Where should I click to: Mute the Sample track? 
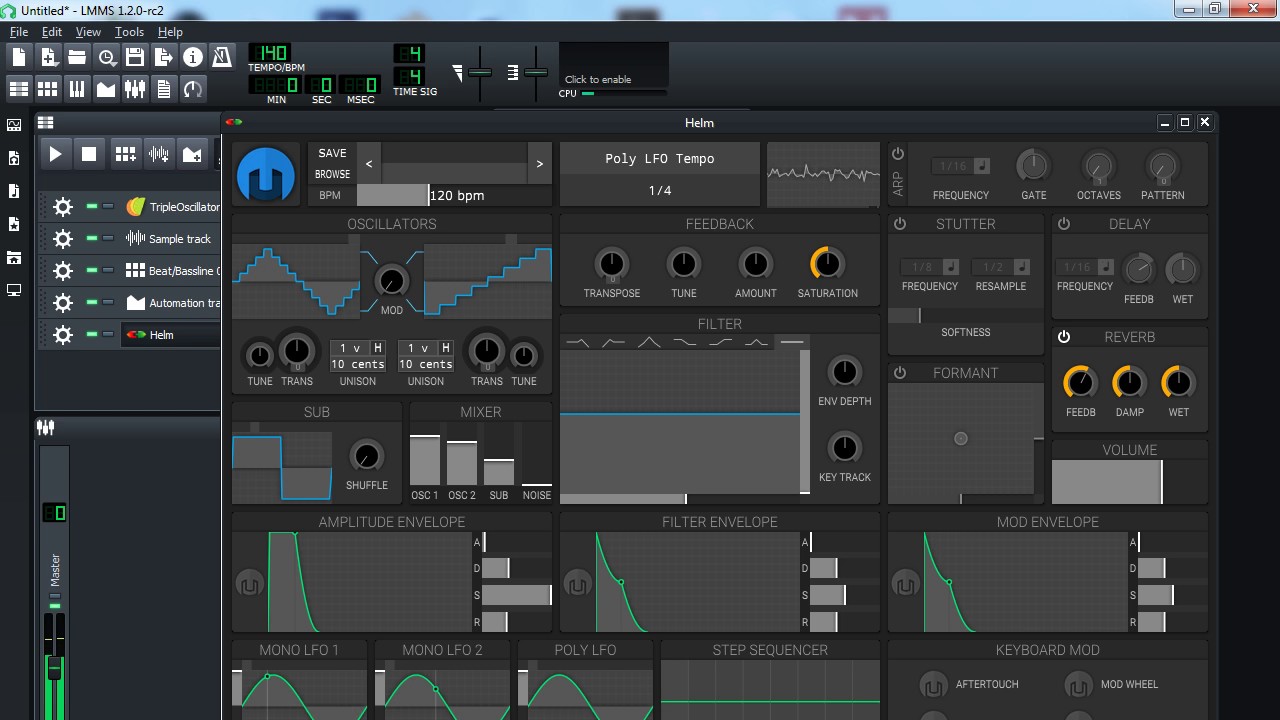click(x=92, y=239)
